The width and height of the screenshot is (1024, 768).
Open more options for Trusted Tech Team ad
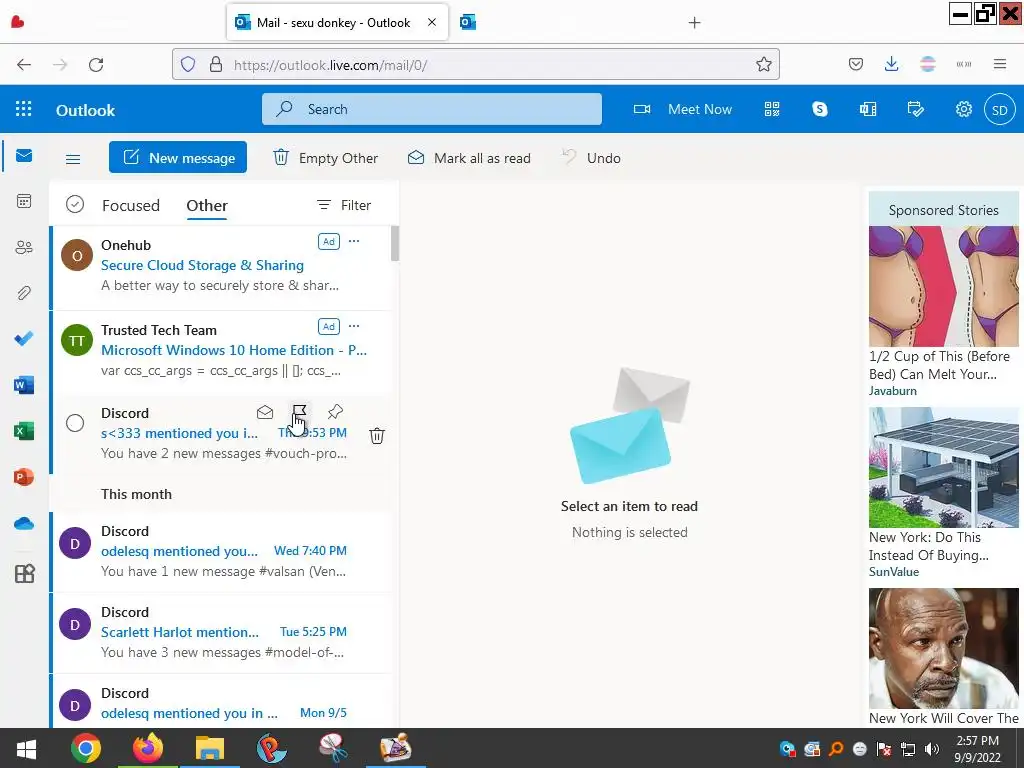click(354, 327)
